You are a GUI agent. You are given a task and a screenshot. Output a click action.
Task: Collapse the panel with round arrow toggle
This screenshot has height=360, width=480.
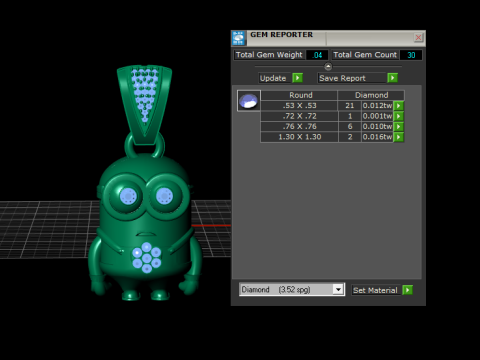pos(328,67)
